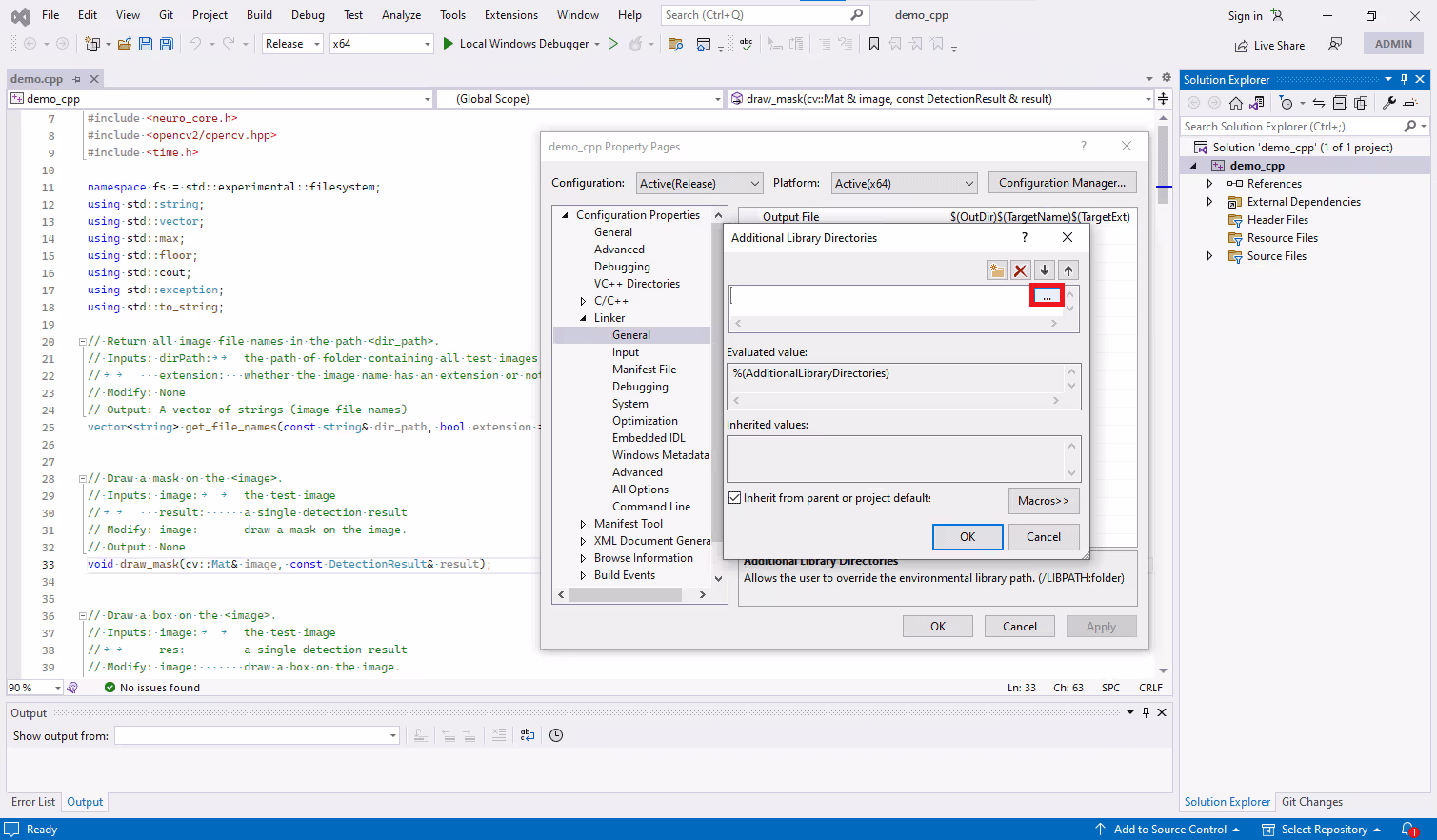Image resolution: width=1437 pixels, height=840 pixels.
Task: Open file using the toolbar folder icon
Action: (124, 44)
